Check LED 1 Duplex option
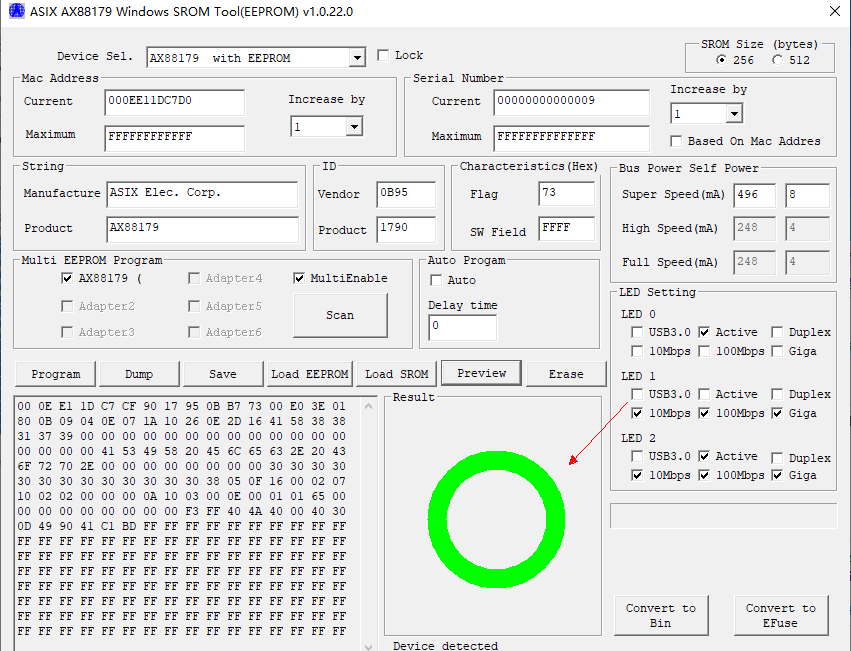Viewport: 851px width, 651px height. click(x=777, y=394)
